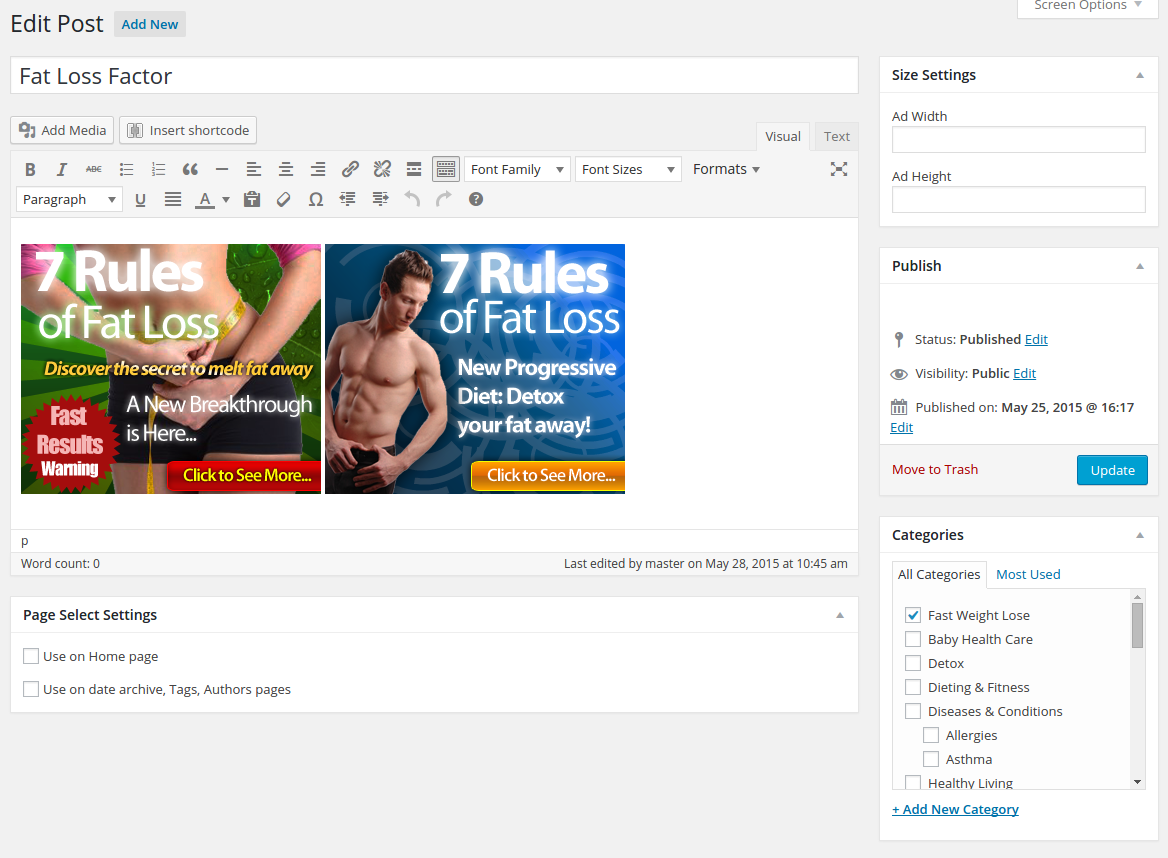Insert a bulleted list
The width and height of the screenshot is (1168, 858).
click(127, 170)
